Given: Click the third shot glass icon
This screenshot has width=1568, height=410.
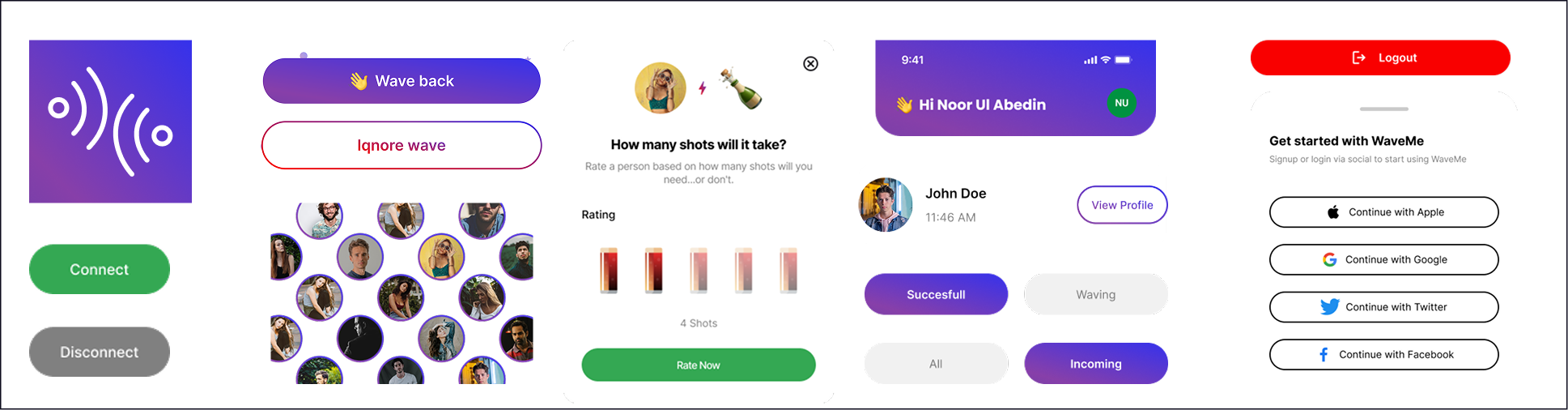Looking at the screenshot, I should point(699,270).
